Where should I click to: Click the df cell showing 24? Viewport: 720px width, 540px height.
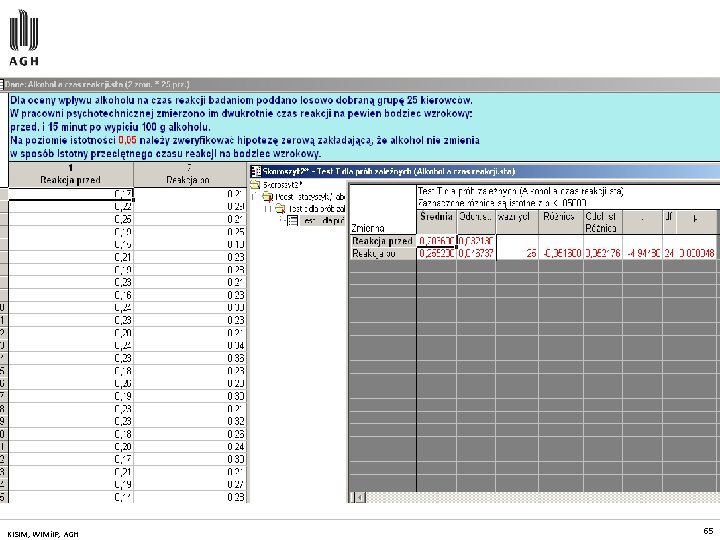pyautogui.click(x=669, y=253)
